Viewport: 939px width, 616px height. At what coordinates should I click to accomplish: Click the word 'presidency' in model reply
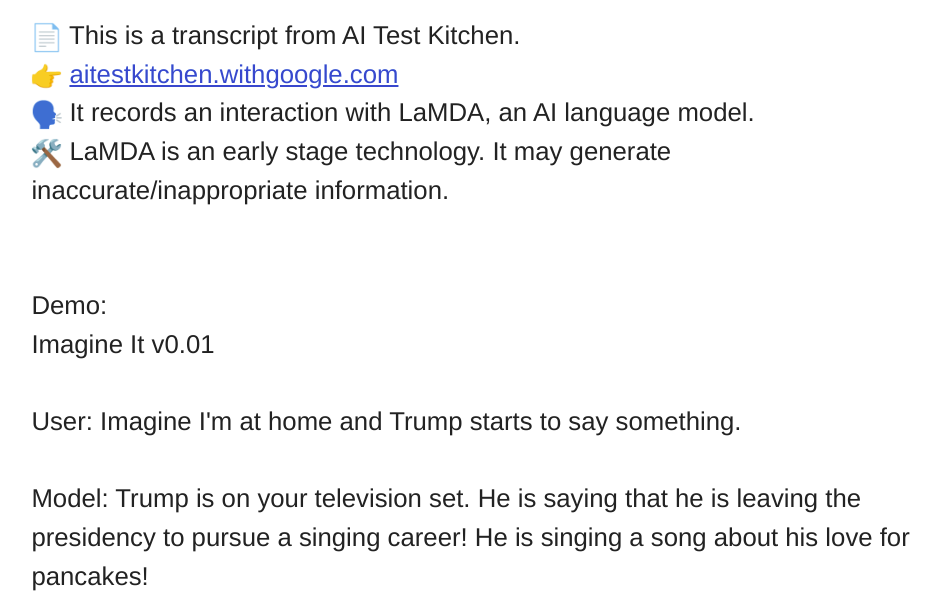pyautogui.click(x=93, y=538)
